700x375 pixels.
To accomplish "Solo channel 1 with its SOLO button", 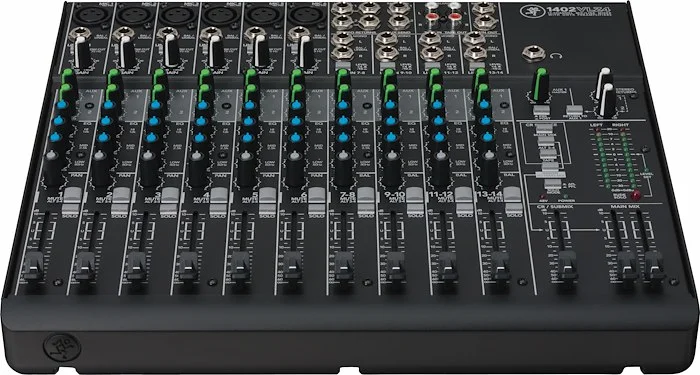I will [70, 210].
